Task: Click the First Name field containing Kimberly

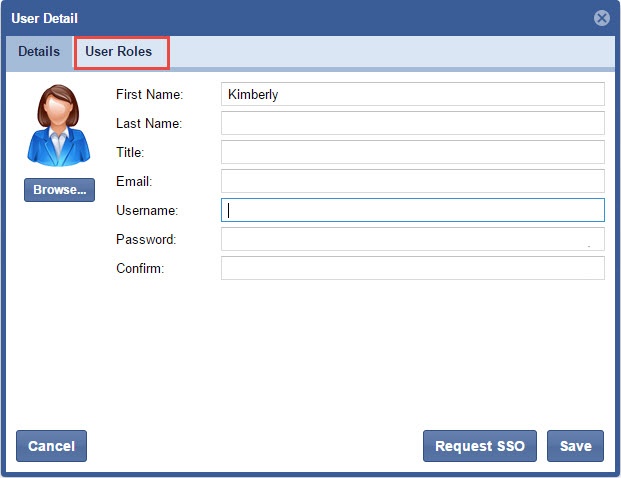Action: pos(412,94)
